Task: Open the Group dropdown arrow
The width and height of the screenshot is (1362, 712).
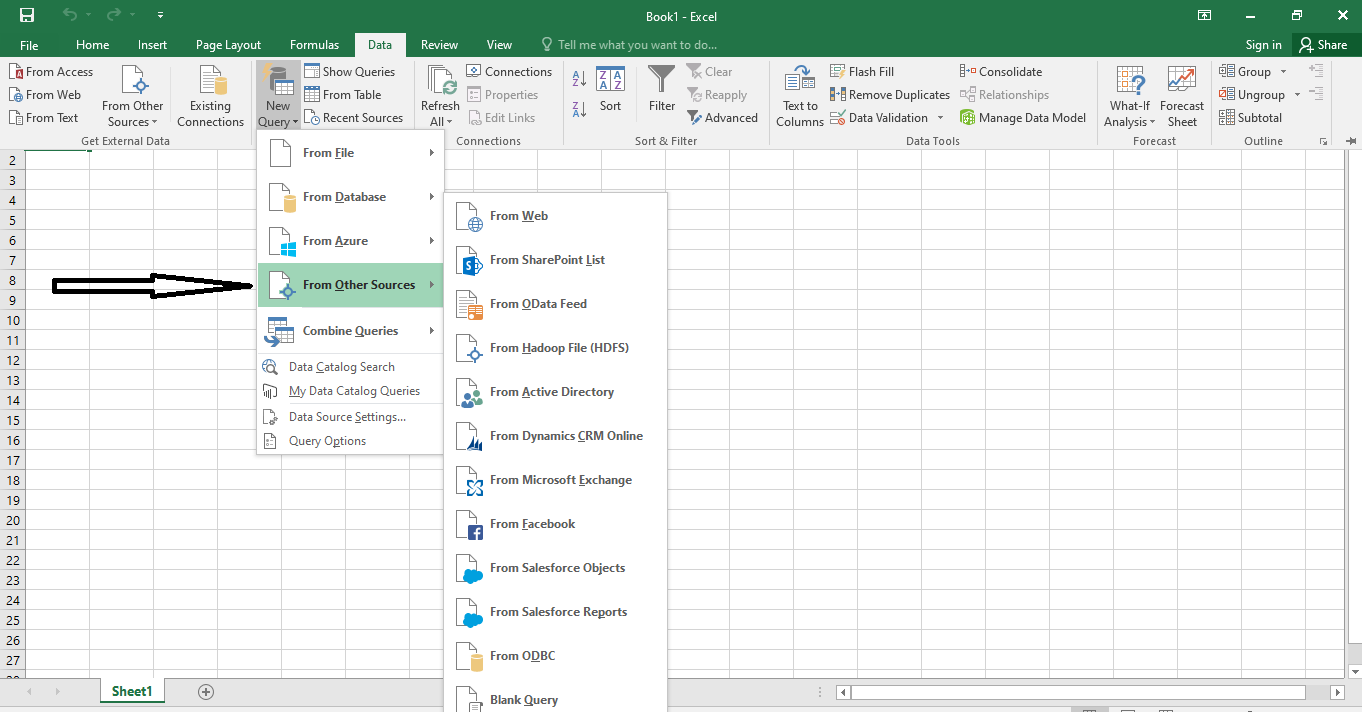Action: [x=1282, y=71]
